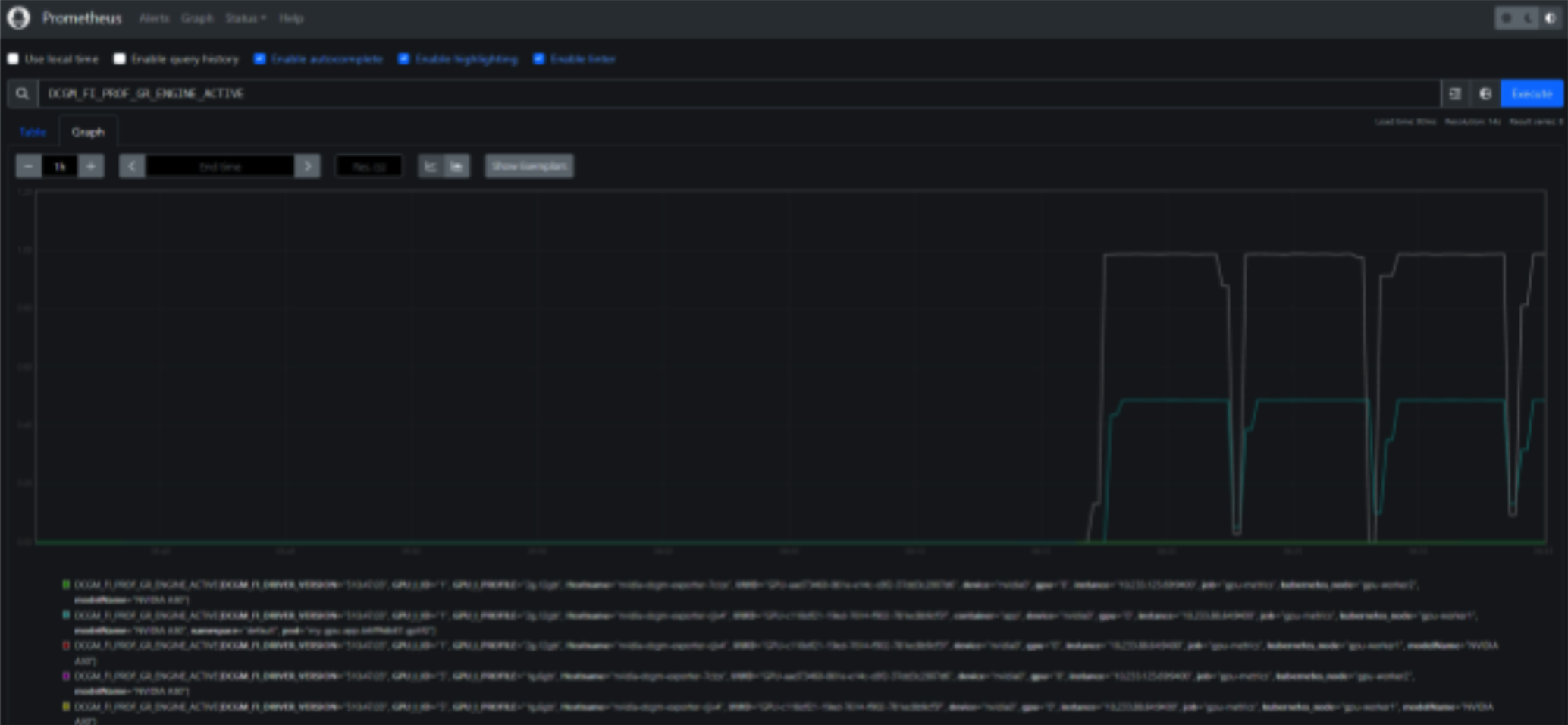Select the light theme sun icon
Image resolution: width=1568 pixels, height=725 pixels.
[1507, 18]
